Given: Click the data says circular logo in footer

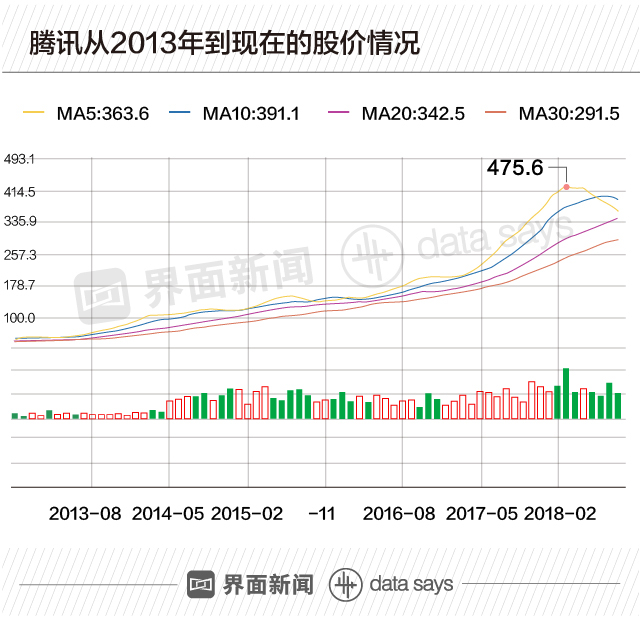Looking at the screenshot, I should tap(345, 585).
